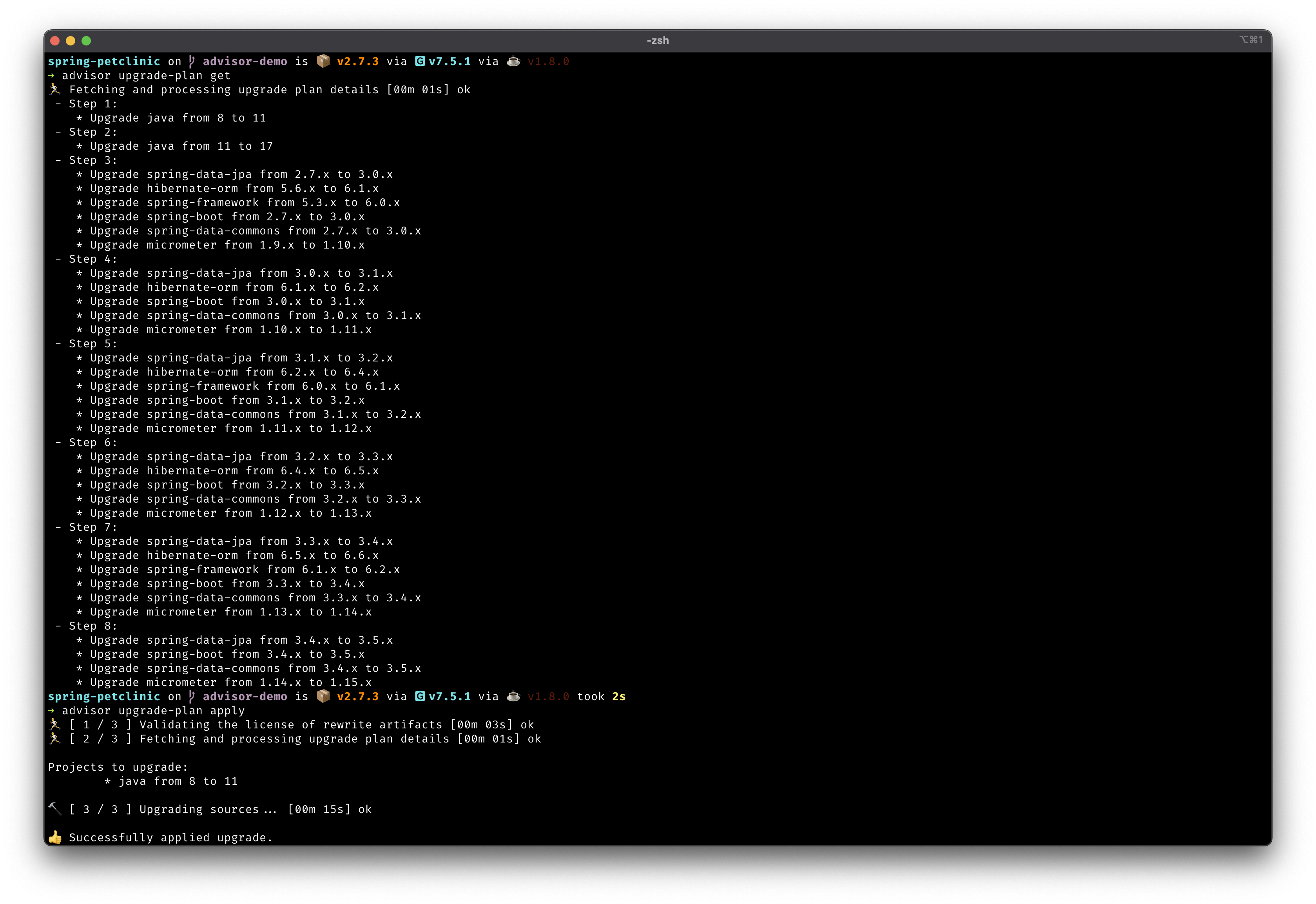The image size is (1316, 904).
Task: Click 'Upgrade spring-framework from 5.3.x to 6.0.x'
Action: (245, 202)
